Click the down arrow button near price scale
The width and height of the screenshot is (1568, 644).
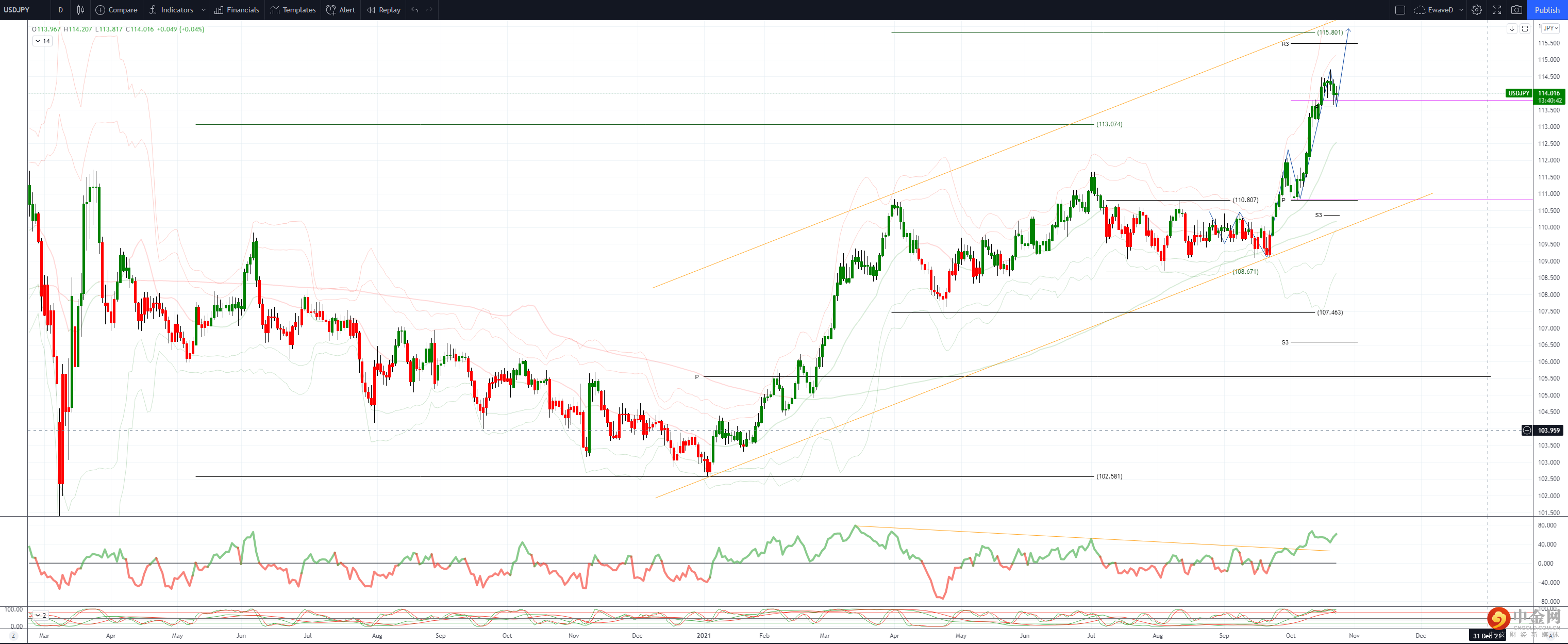pos(1511,28)
